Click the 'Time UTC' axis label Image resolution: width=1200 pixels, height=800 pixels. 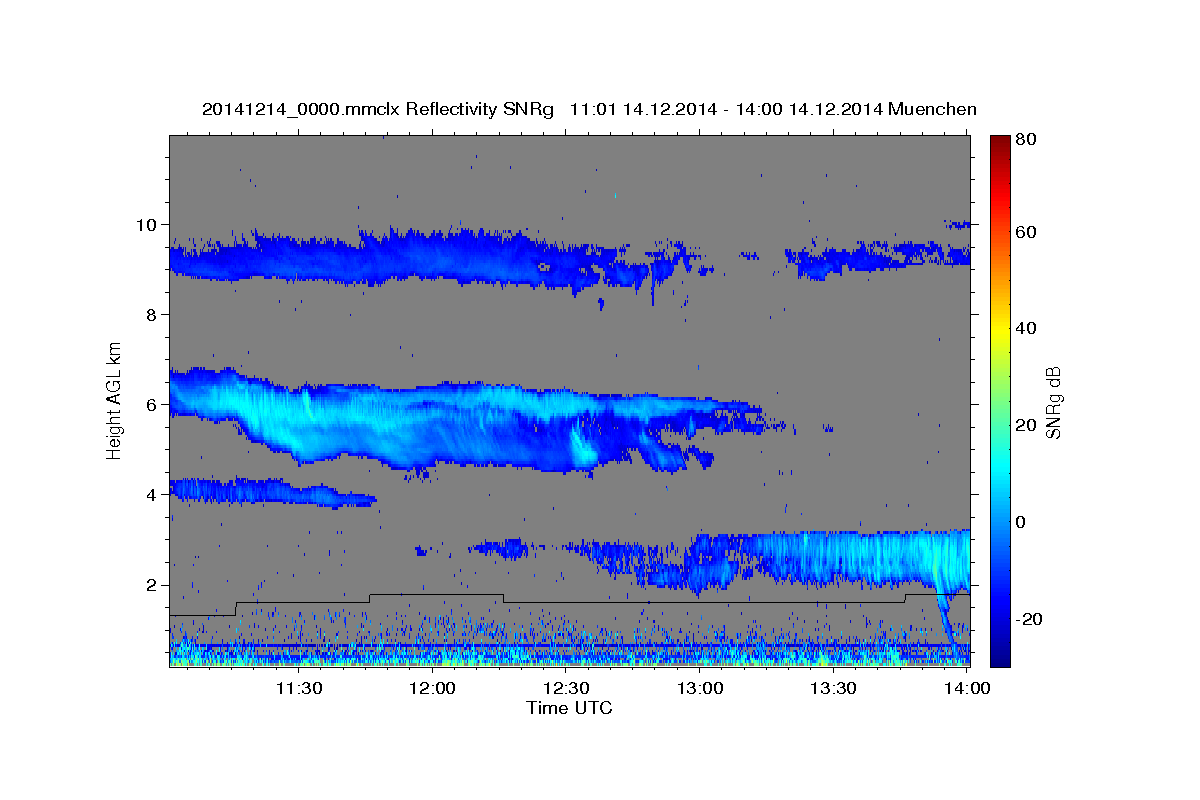[x=569, y=708]
